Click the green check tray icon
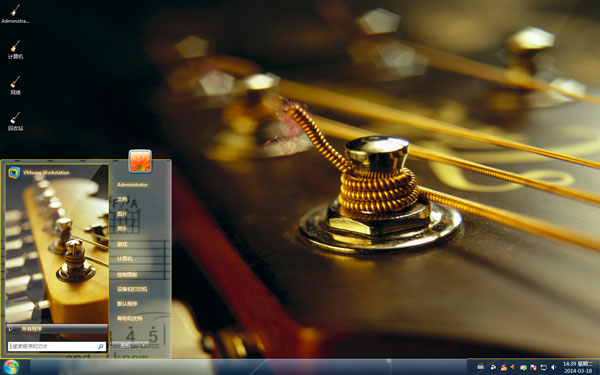 coord(523,368)
